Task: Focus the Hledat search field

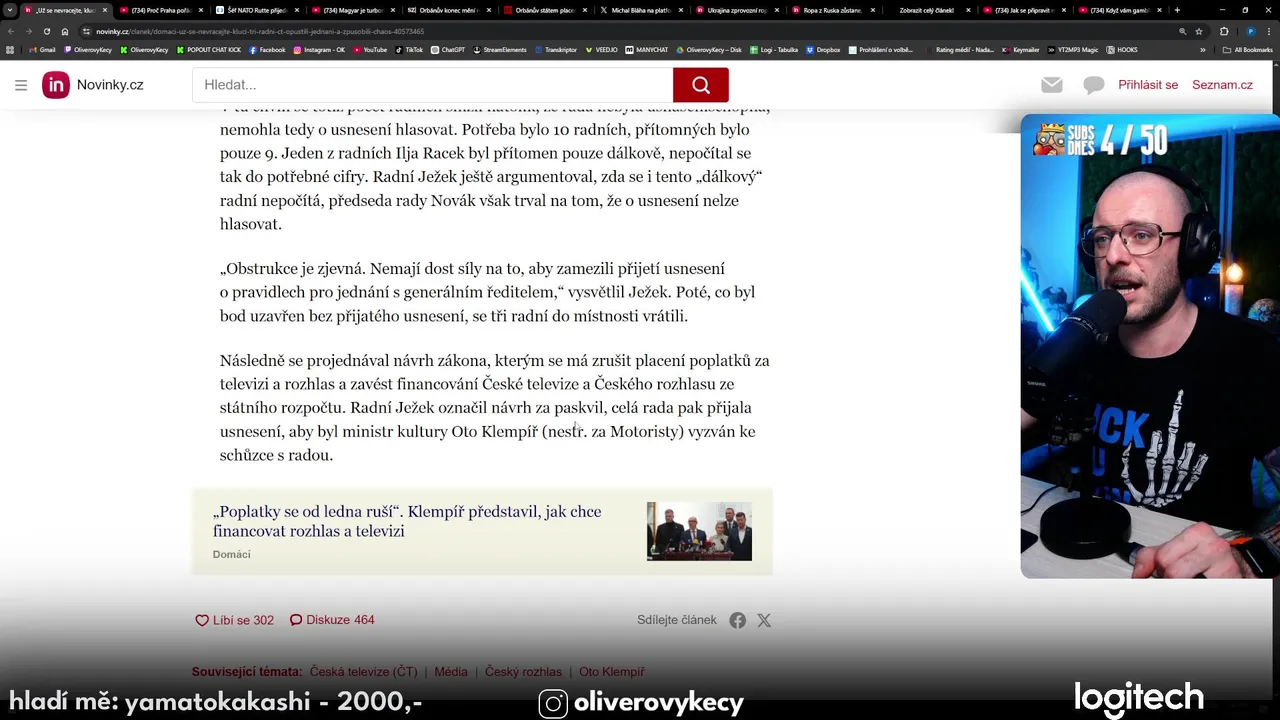Action: click(432, 85)
